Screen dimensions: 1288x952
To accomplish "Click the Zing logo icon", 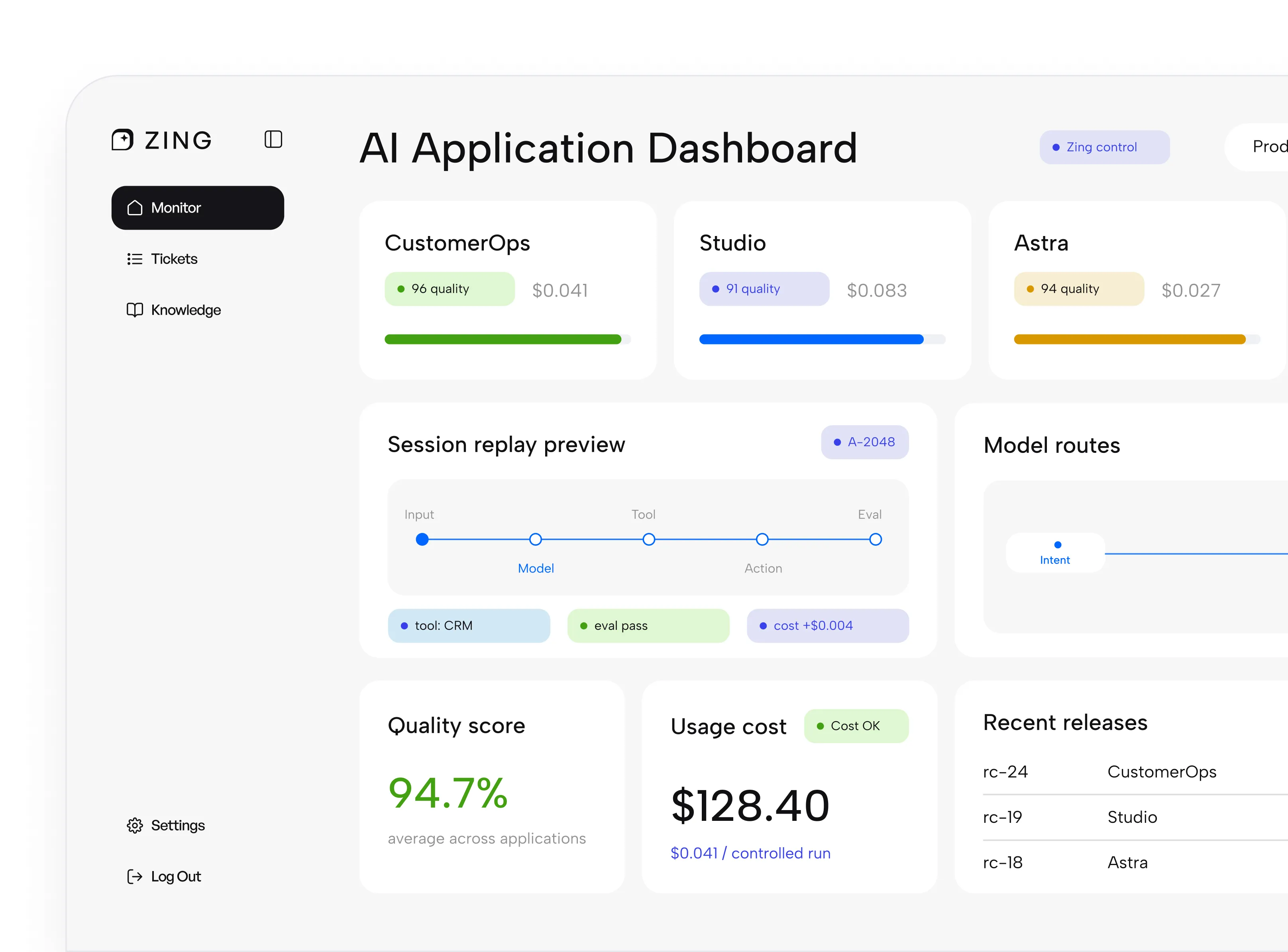I will tap(122, 140).
